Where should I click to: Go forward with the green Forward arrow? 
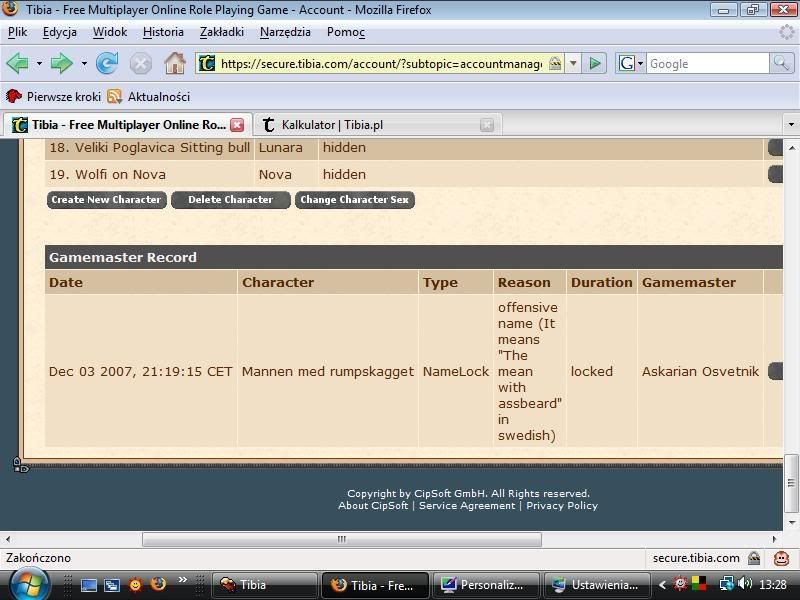61,64
